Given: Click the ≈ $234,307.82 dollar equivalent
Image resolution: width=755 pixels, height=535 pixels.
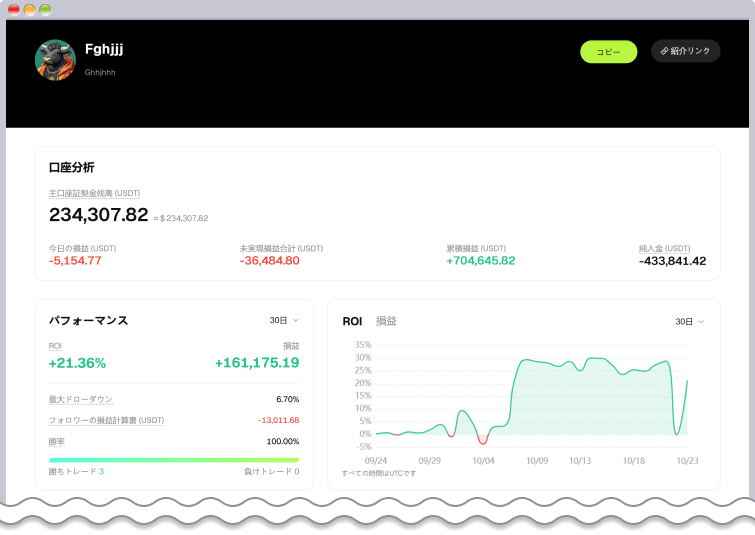Looking at the screenshot, I should tap(181, 218).
